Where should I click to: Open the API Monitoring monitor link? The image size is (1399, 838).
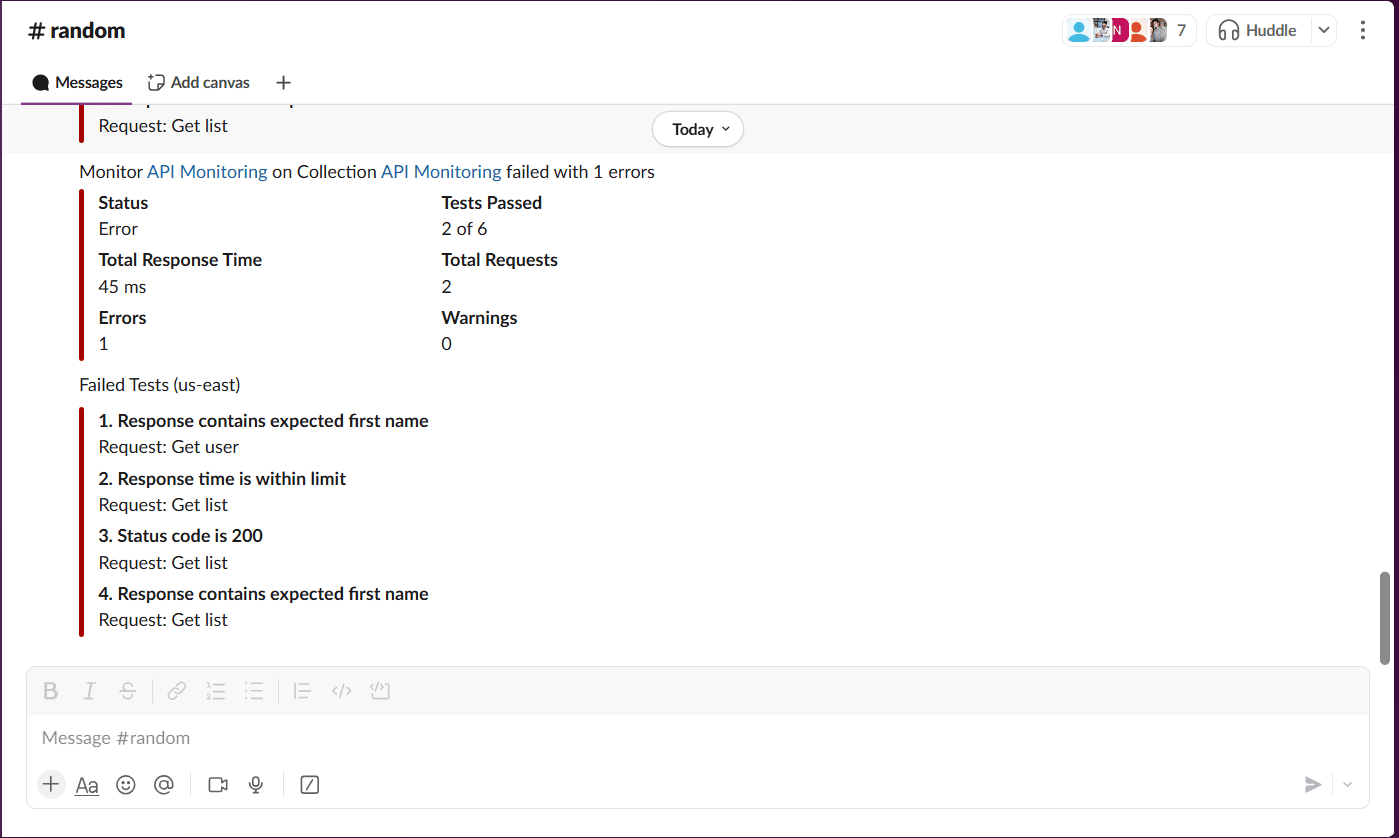tap(207, 172)
